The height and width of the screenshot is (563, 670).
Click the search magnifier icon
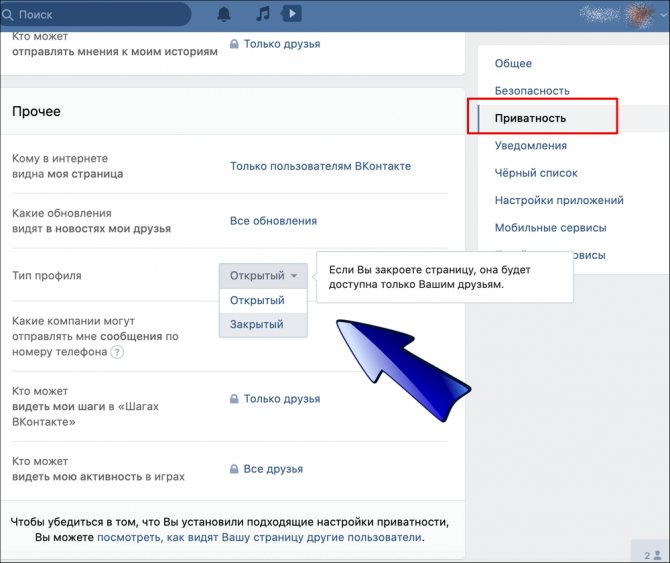point(7,15)
